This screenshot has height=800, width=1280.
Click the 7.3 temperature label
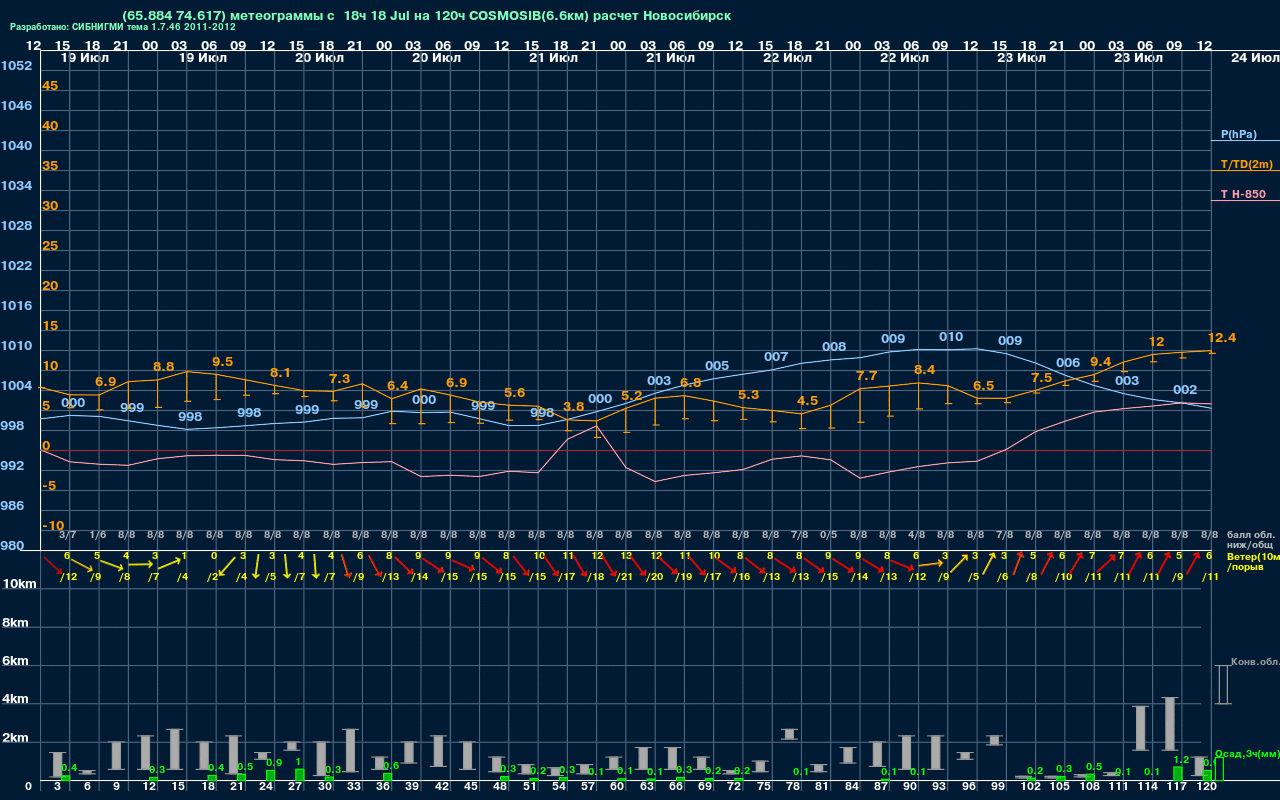(340, 379)
